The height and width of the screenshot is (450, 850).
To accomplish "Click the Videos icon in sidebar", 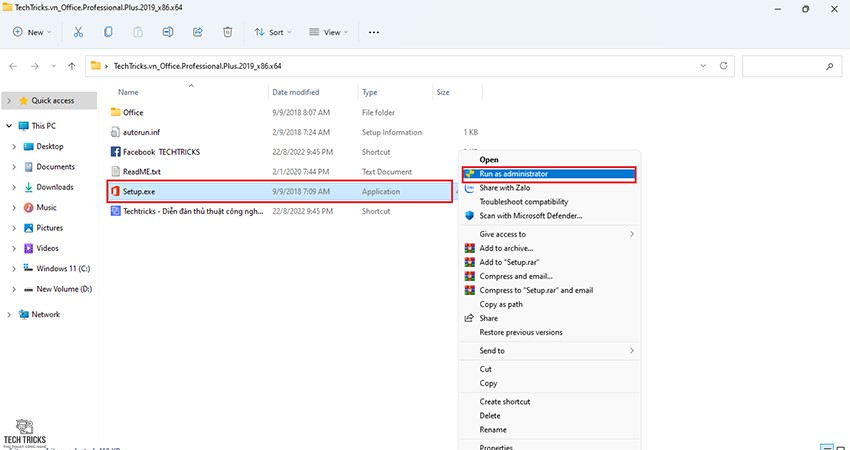I will [28, 248].
